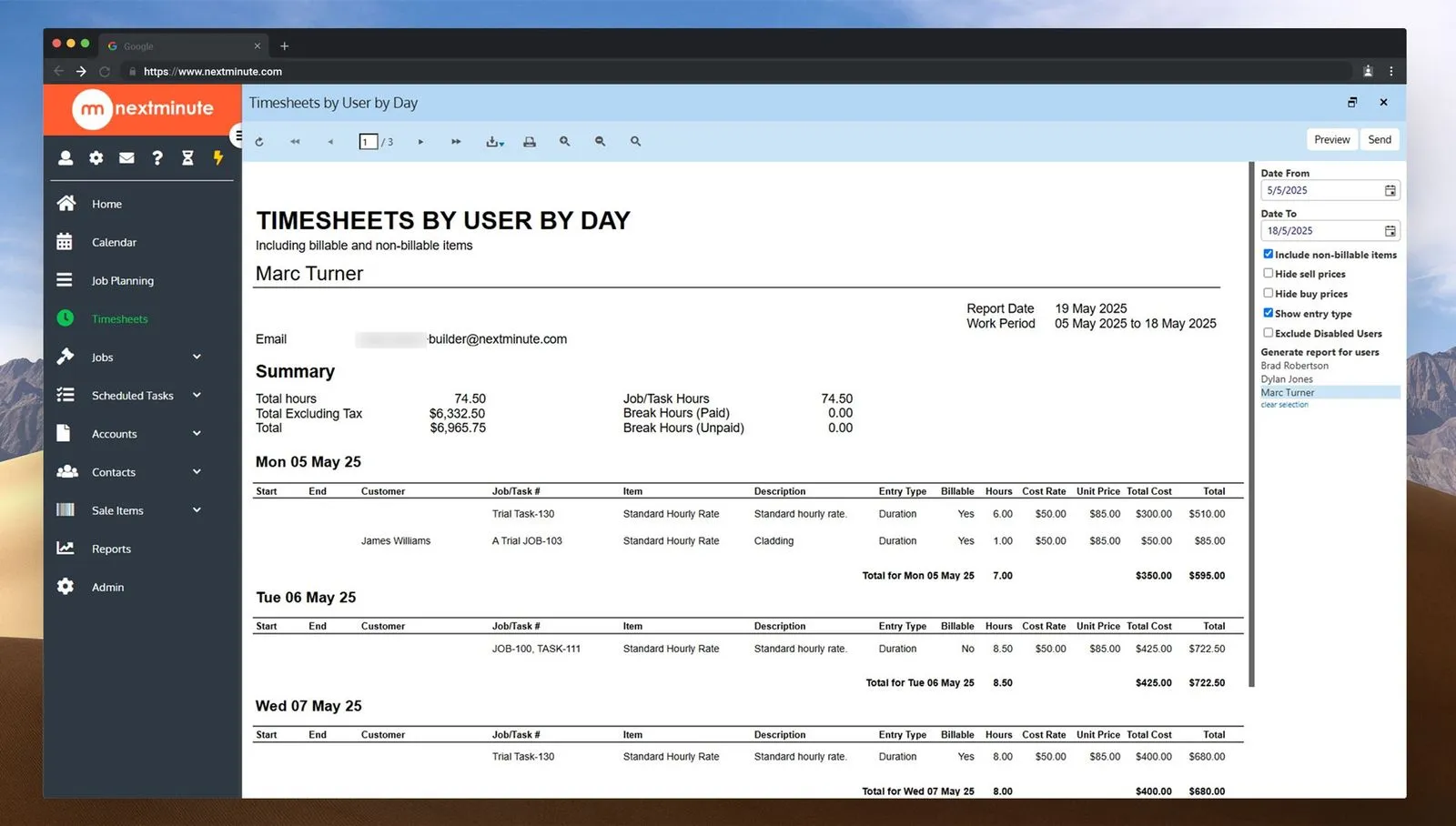Viewport: 1456px width, 826px height.
Task: Switch to the Job Planning menu item
Action: point(122,280)
